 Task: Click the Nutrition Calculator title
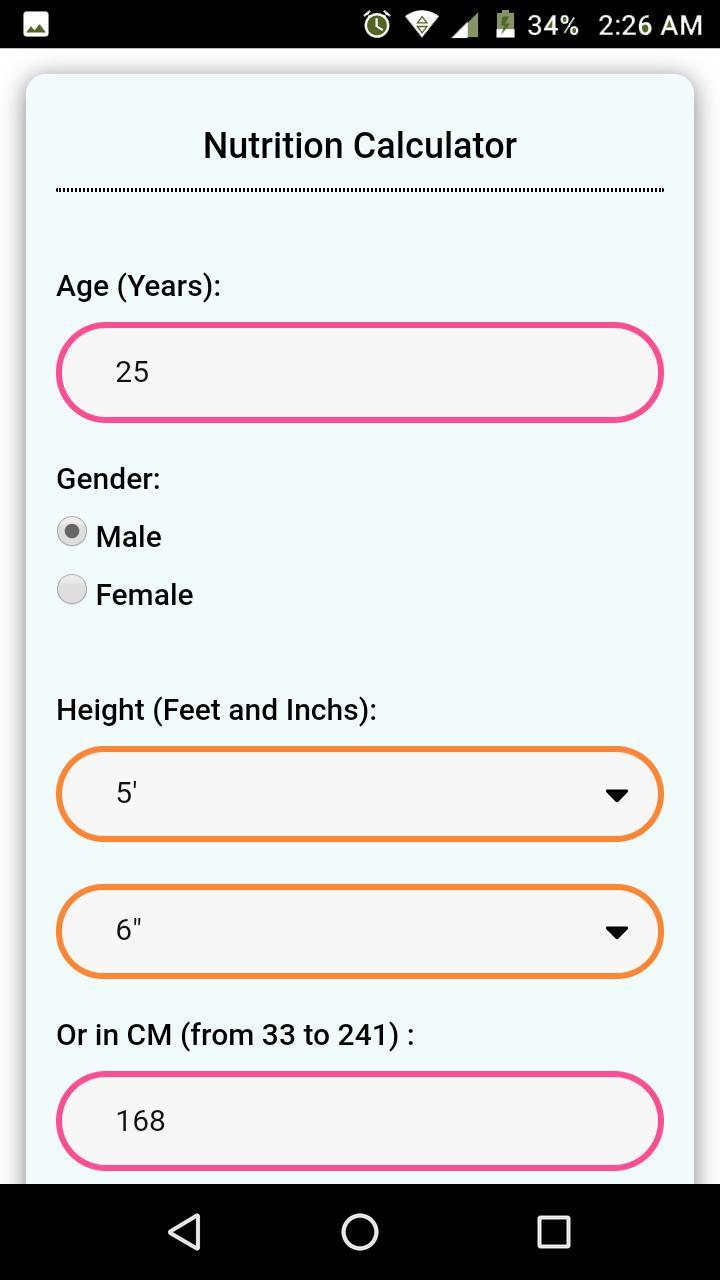coord(359,145)
